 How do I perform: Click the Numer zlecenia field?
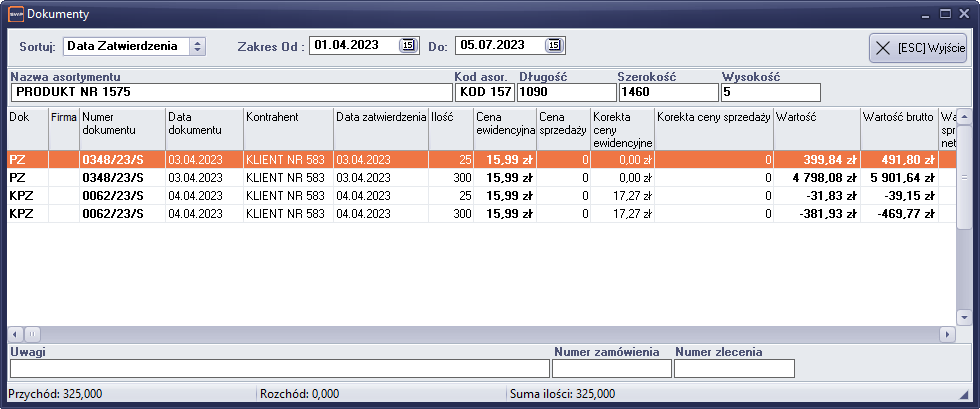[734, 368]
